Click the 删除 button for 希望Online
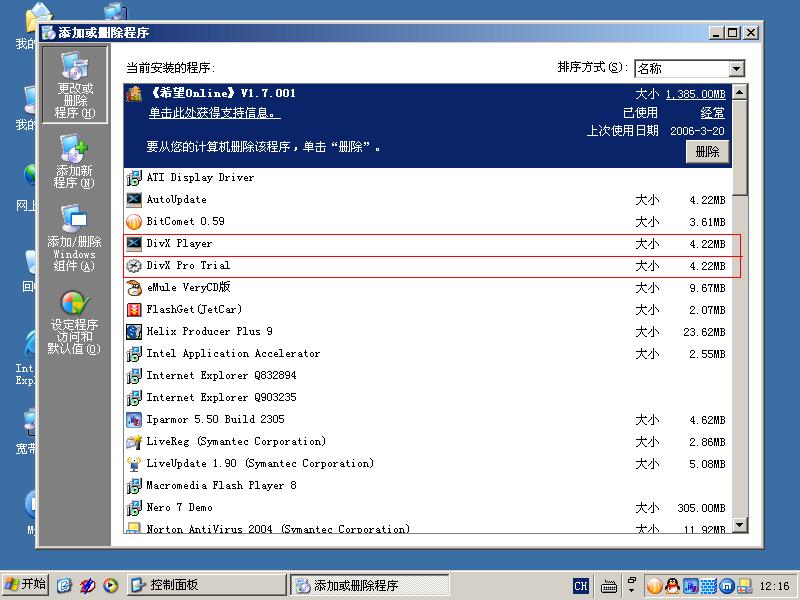Screen dimensions: 800x600 click(707, 152)
